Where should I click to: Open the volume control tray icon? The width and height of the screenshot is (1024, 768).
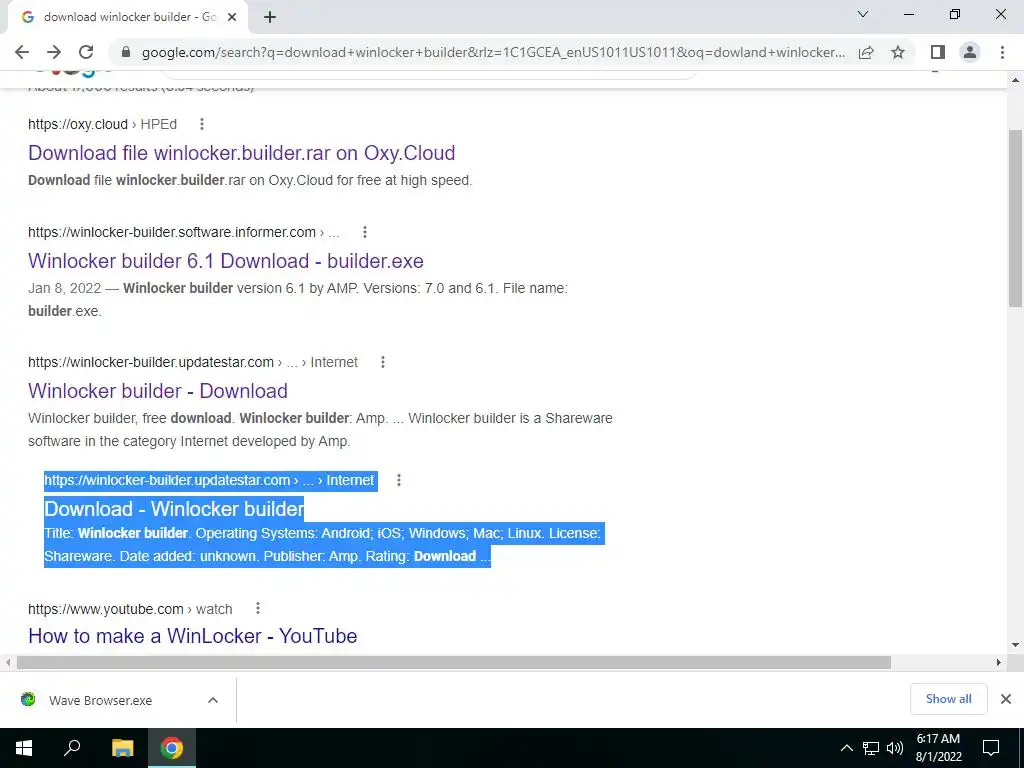(x=895, y=748)
